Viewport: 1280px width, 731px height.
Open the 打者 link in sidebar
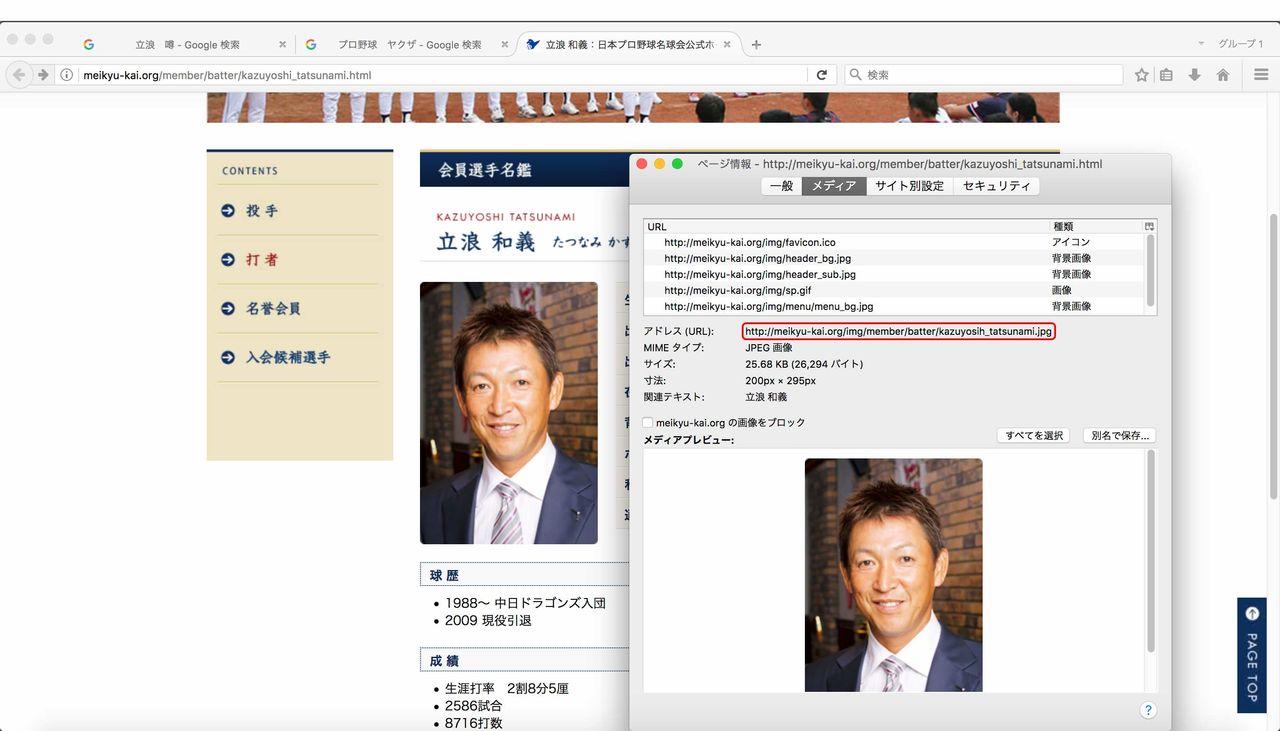tap(262, 260)
